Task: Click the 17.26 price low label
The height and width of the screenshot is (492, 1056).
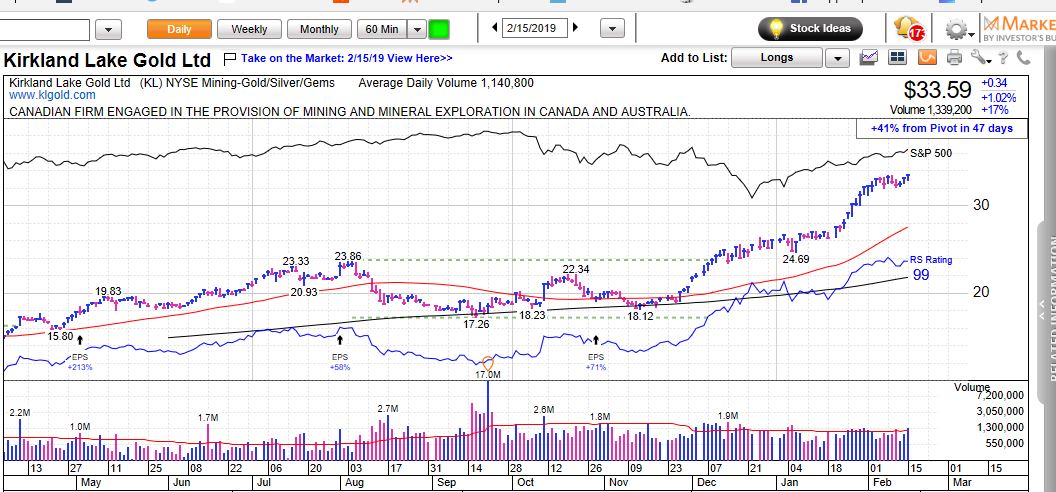Action: click(475, 324)
